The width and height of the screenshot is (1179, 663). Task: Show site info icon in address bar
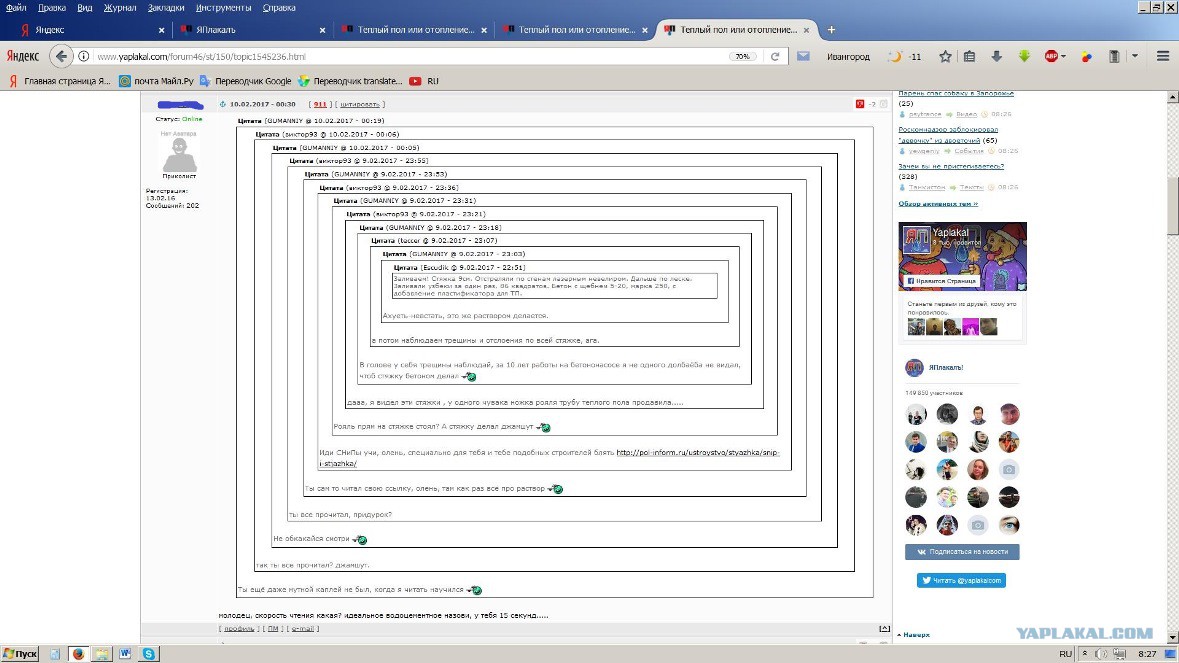coord(83,56)
